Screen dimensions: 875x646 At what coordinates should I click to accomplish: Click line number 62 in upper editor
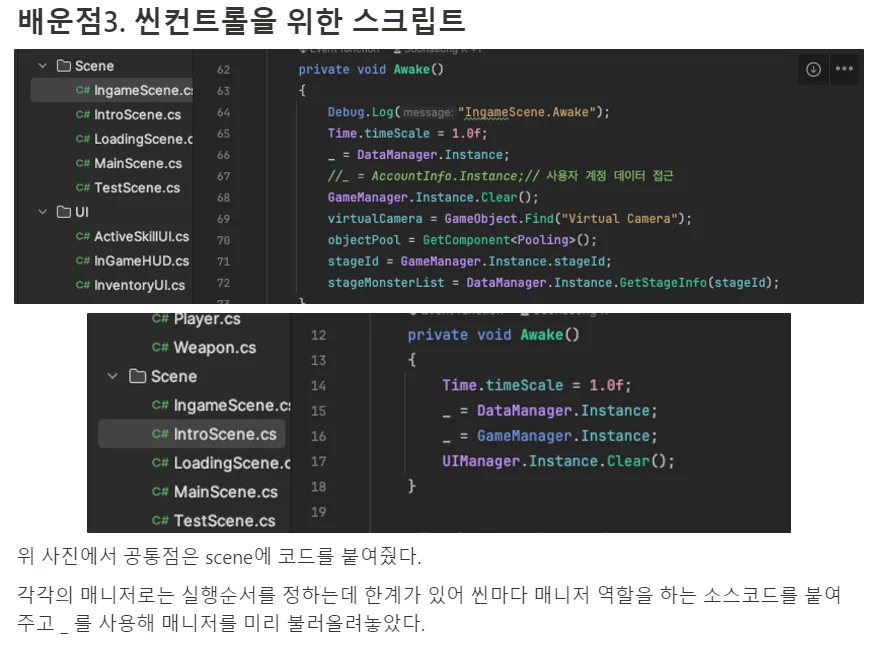point(223,70)
